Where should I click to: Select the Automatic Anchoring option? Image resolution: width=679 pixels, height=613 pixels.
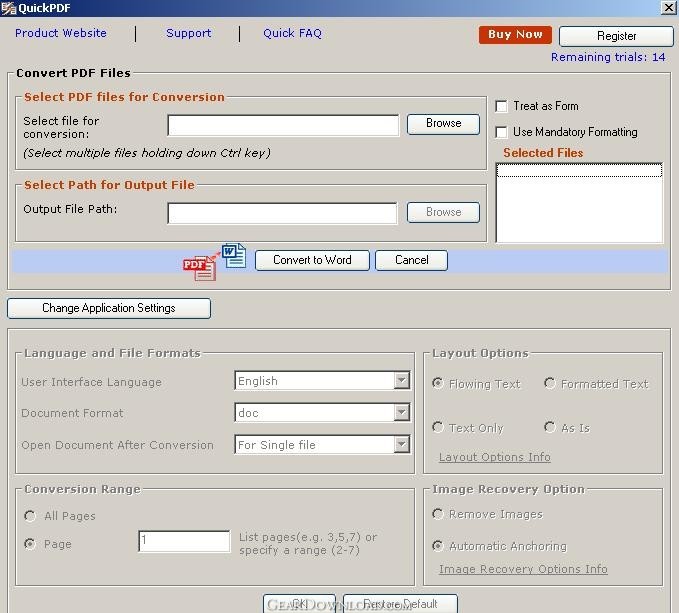click(438, 546)
